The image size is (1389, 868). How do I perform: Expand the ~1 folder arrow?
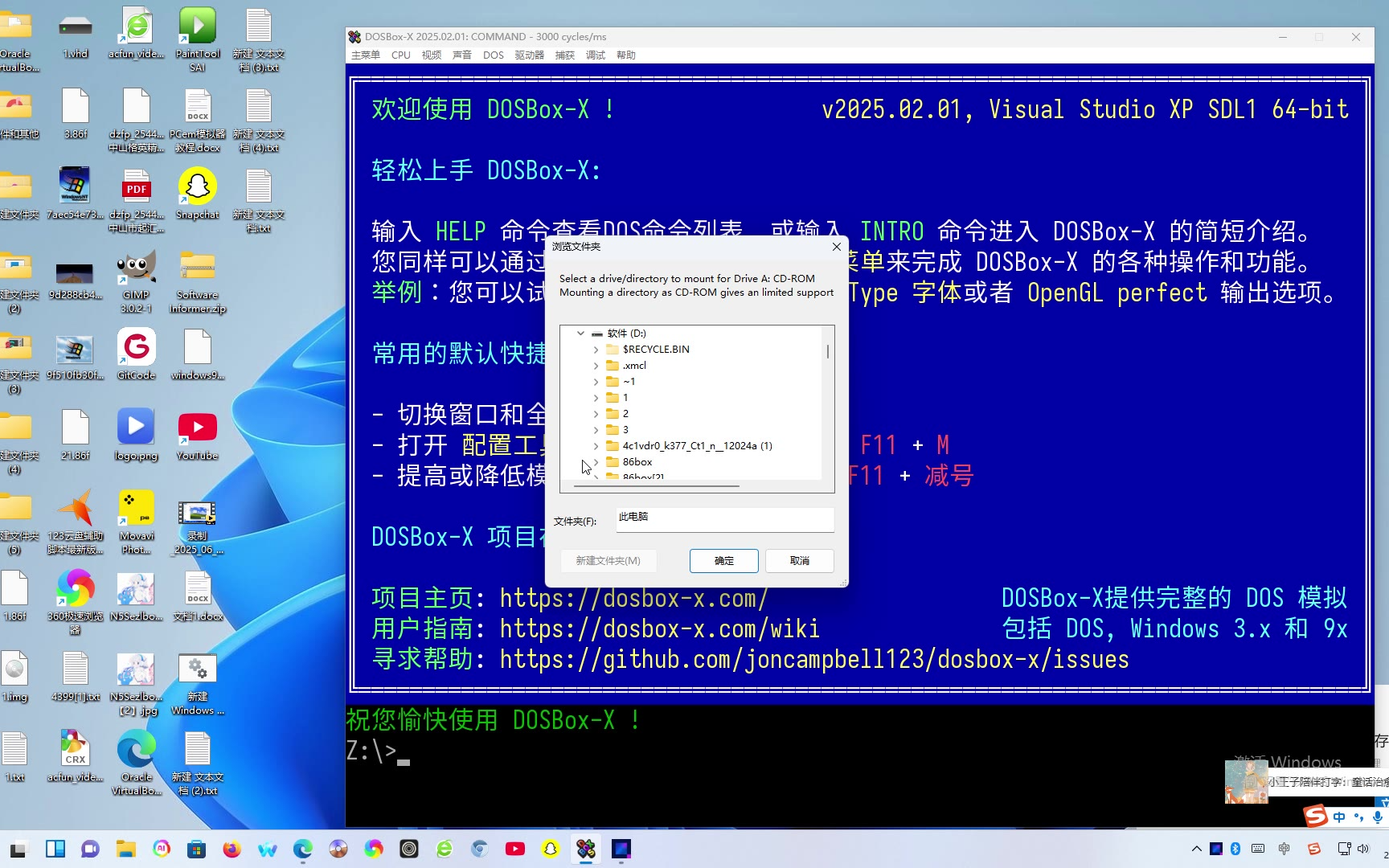click(596, 382)
